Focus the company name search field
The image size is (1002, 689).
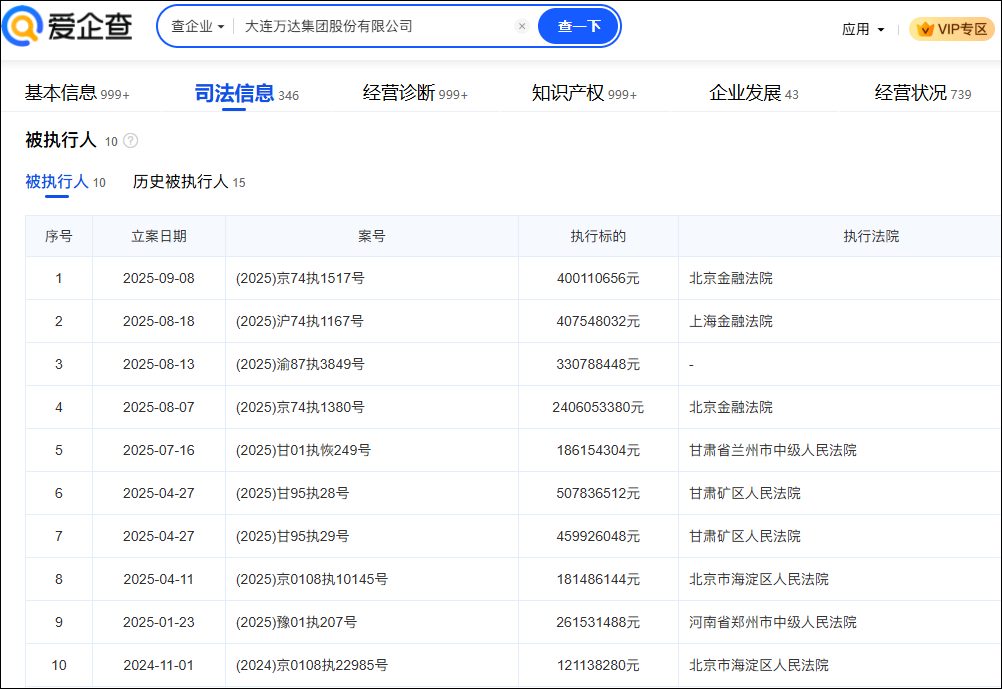pos(377,26)
